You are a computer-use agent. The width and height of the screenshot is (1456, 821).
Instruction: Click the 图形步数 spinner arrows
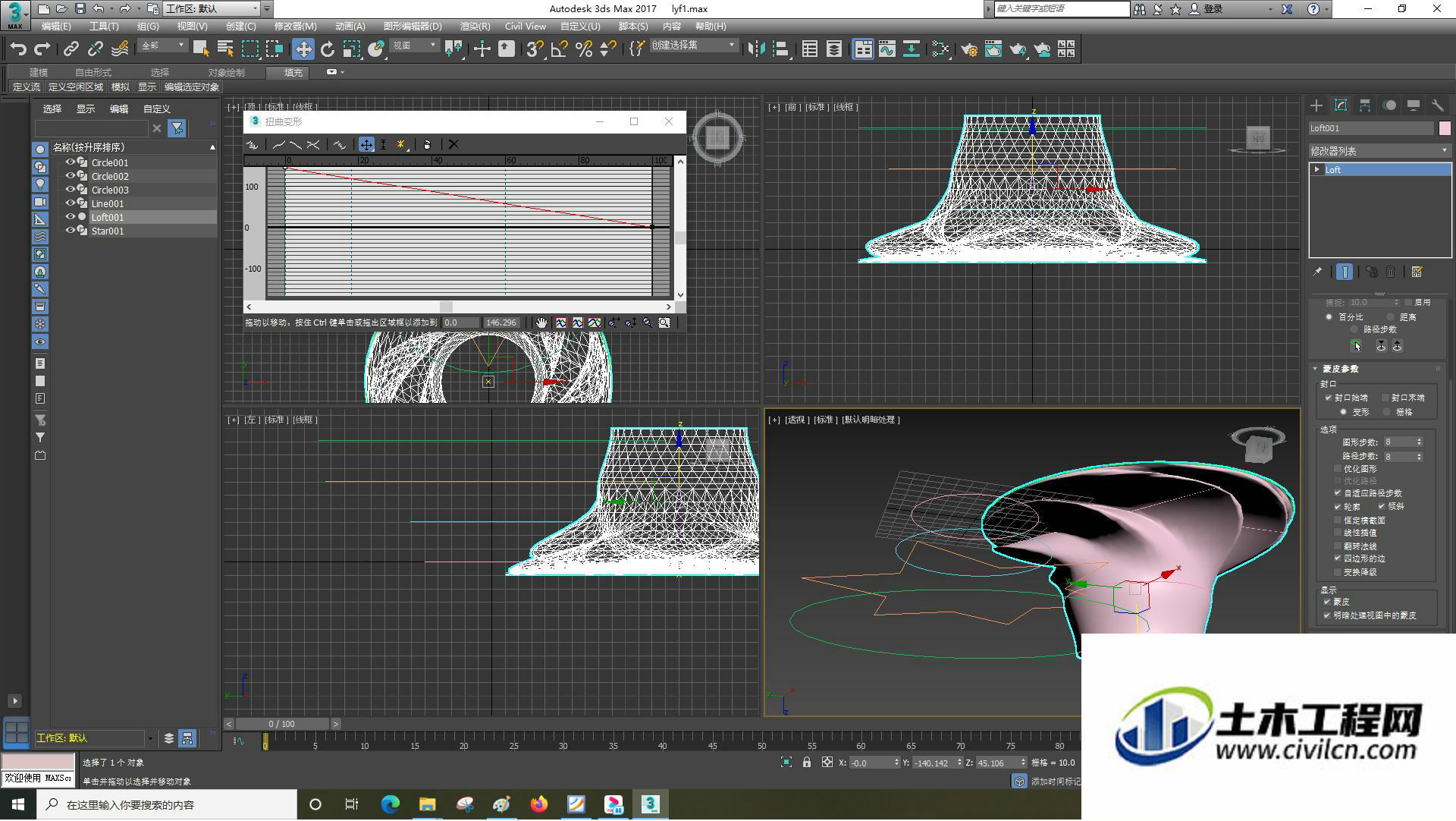[1419, 442]
